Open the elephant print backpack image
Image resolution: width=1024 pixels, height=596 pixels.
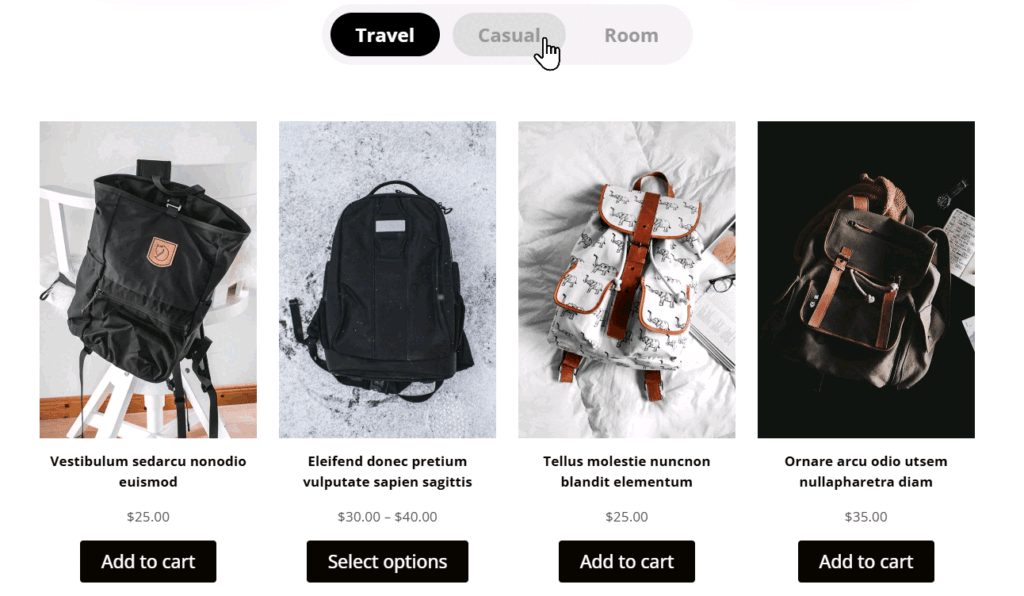click(x=627, y=279)
